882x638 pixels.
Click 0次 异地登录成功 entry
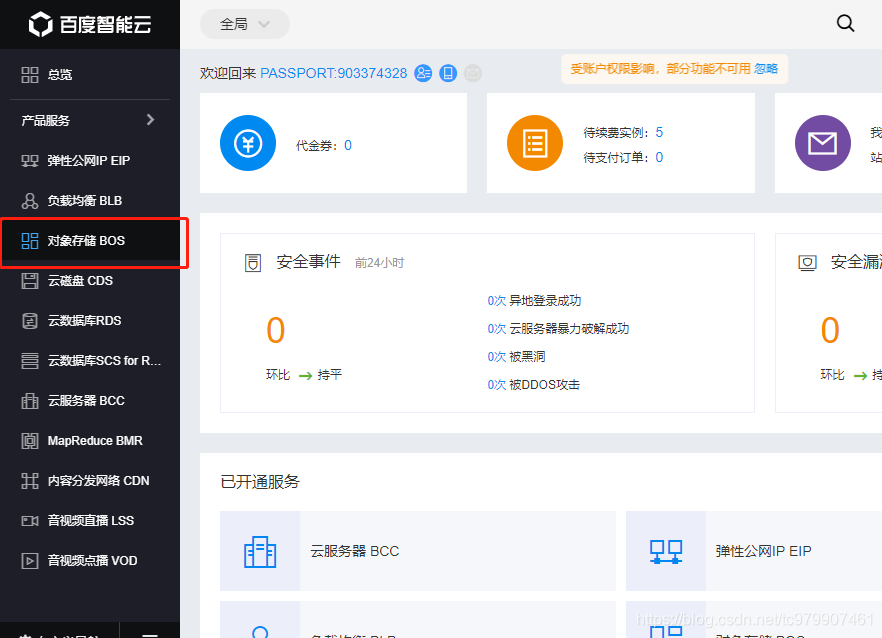(x=534, y=300)
